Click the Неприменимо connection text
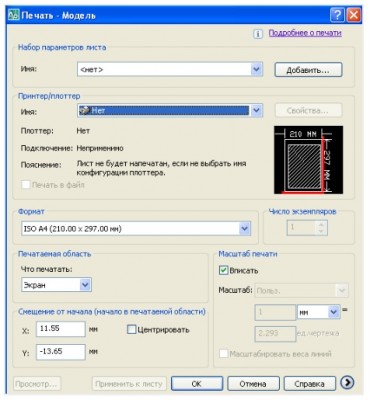Viewport: 370px width, 400px height. (100, 148)
